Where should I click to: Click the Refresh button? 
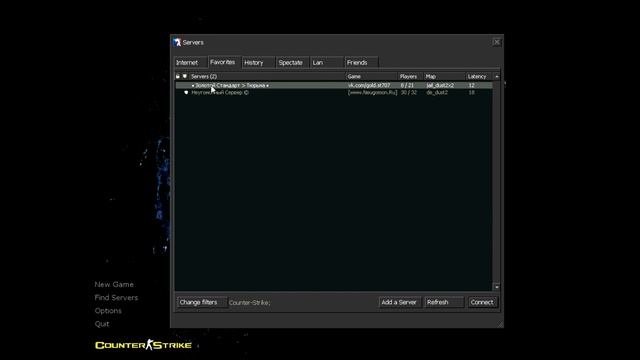coord(444,302)
